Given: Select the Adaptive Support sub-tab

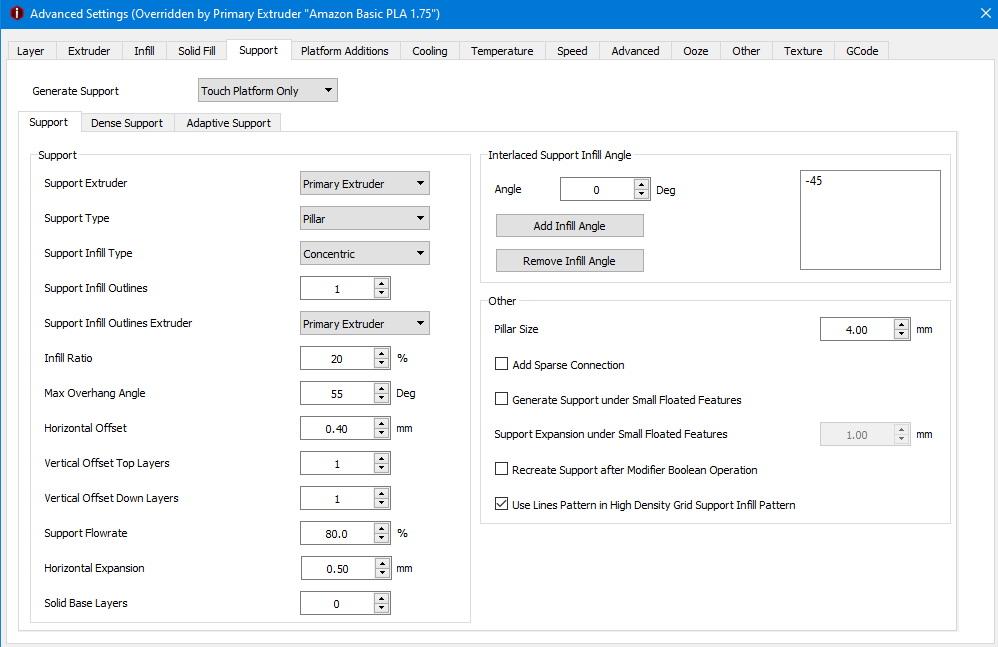Looking at the screenshot, I should 228,123.
